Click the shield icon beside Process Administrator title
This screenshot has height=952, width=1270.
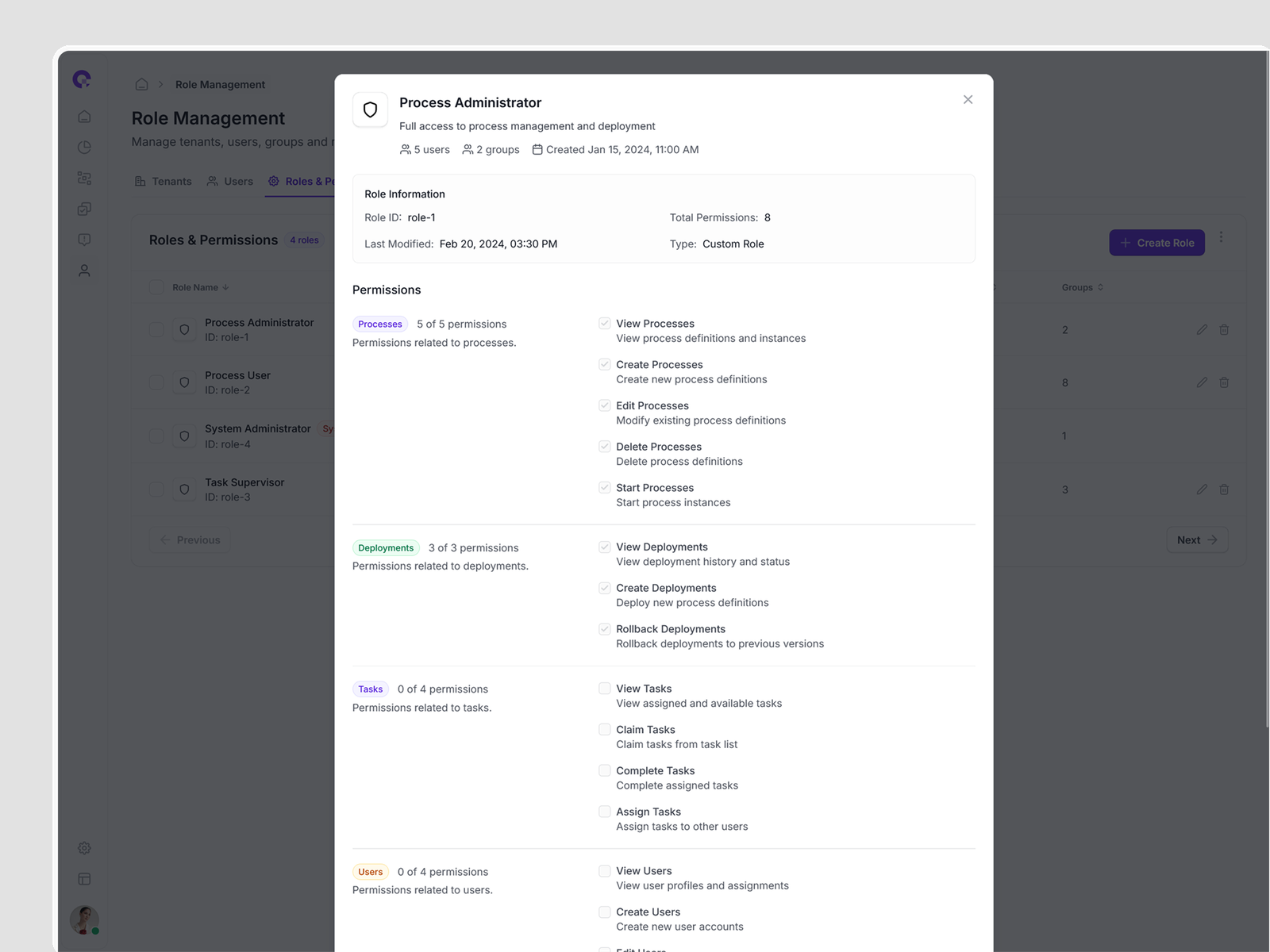[370, 109]
